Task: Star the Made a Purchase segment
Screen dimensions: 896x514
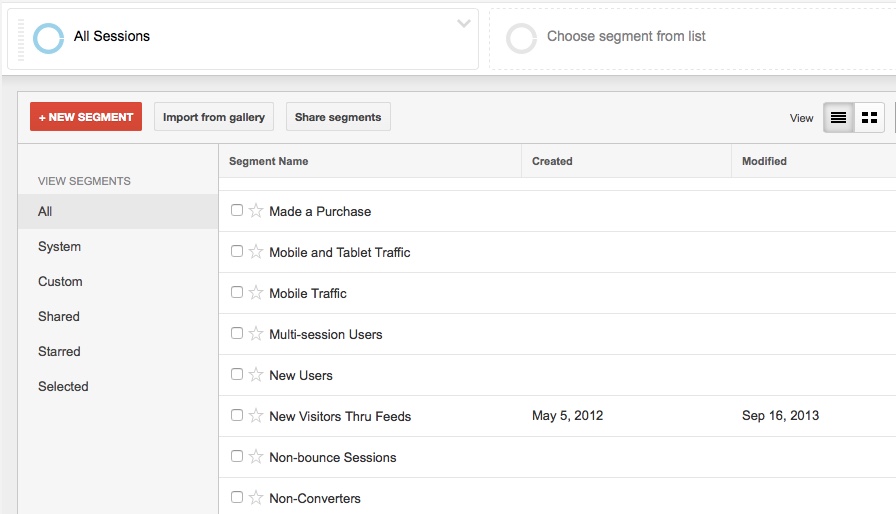Action: pos(256,211)
